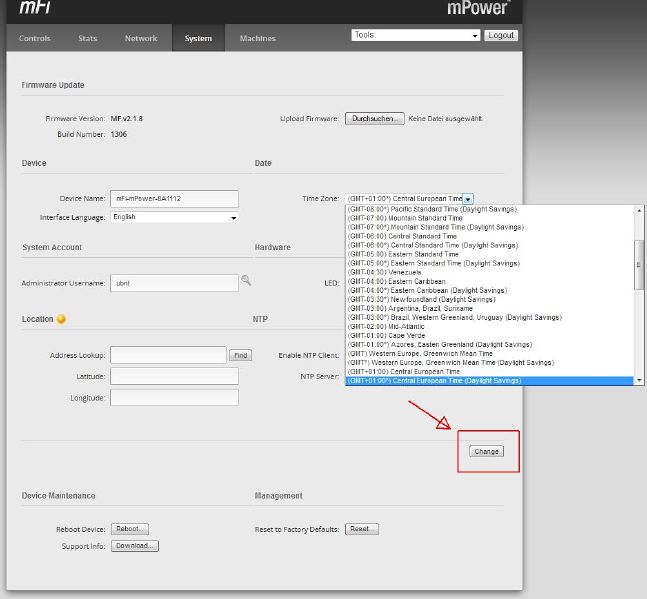Open the Tools dropdown menu
The width and height of the screenshot is (647, 599).
tap(416, 35)
